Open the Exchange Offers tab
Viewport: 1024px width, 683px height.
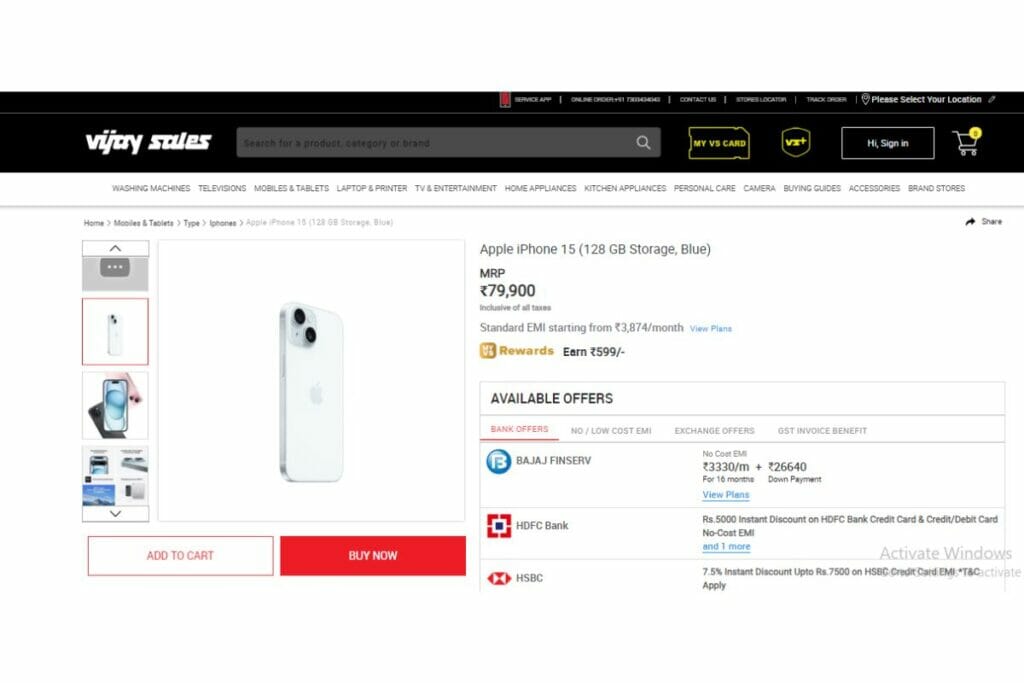pyautogui.click(x=714, y=431)
